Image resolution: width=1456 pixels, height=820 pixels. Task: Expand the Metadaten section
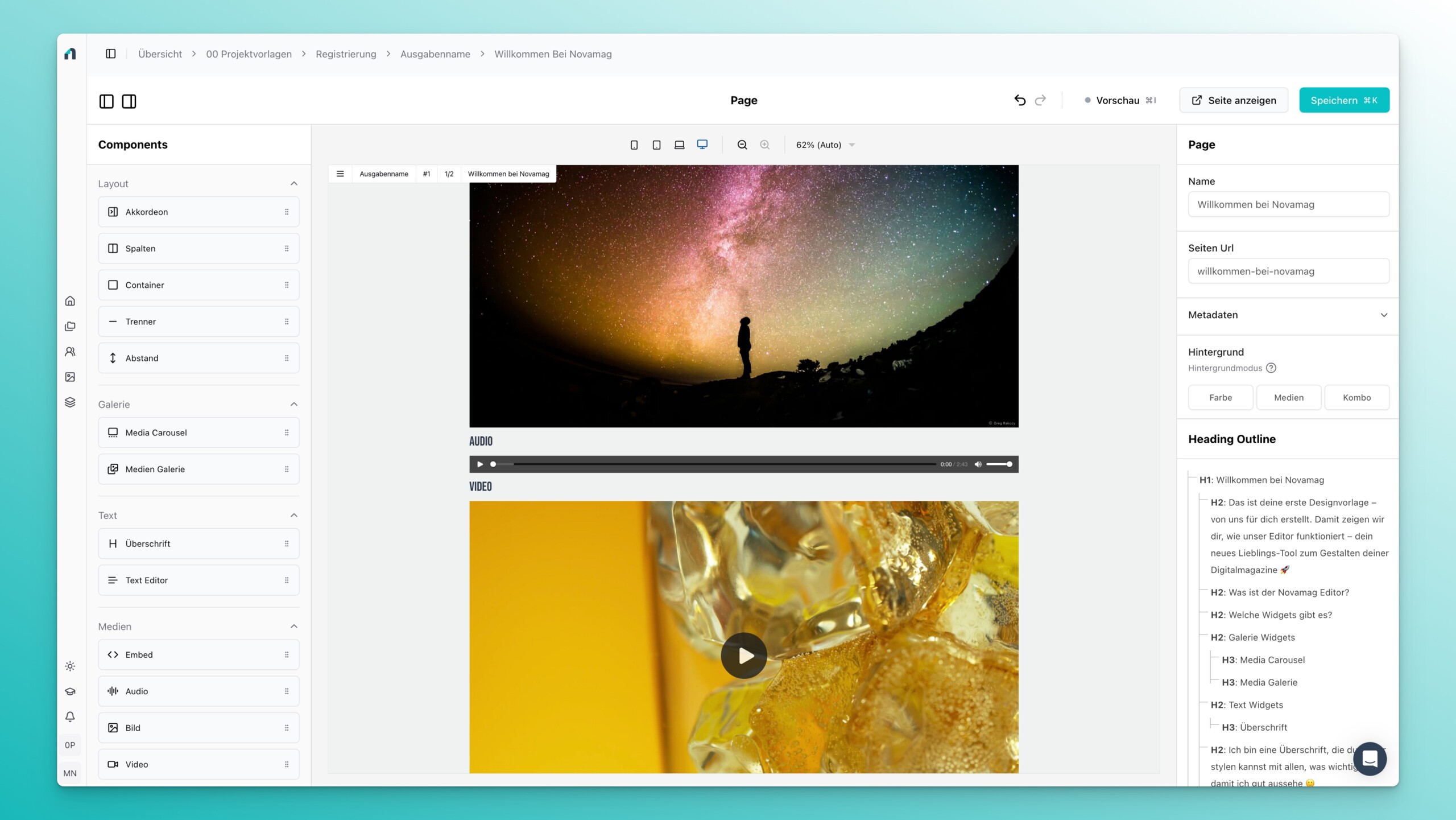(1288, 315)
